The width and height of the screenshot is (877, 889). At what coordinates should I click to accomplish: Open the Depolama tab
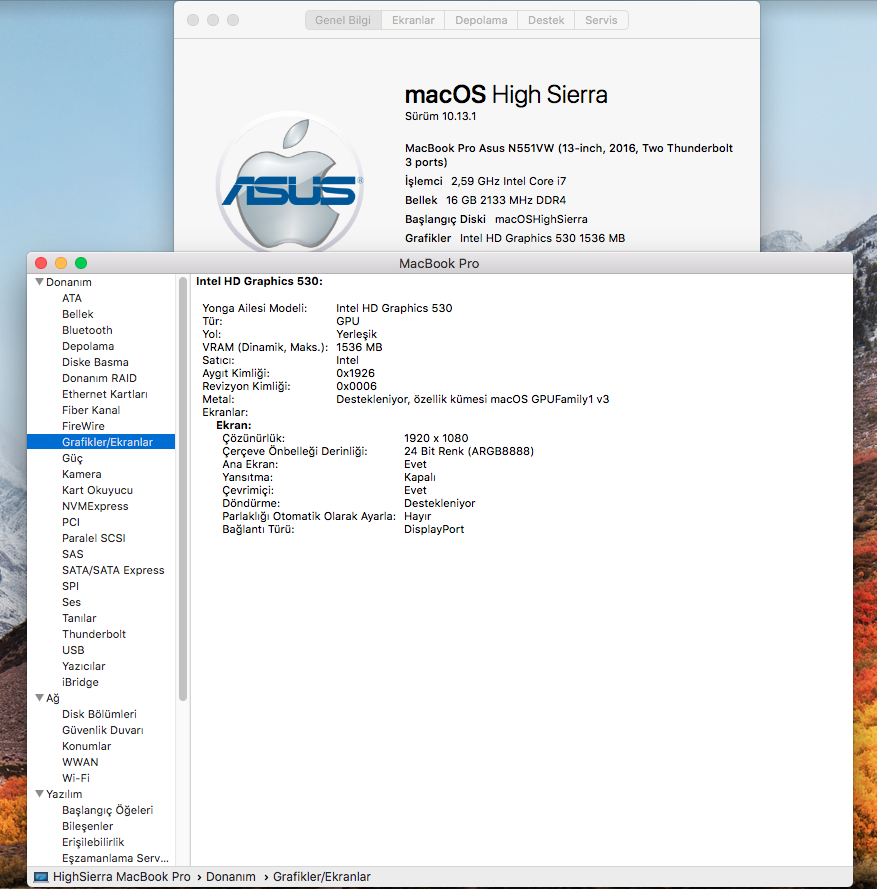click(x=481, y=20)
